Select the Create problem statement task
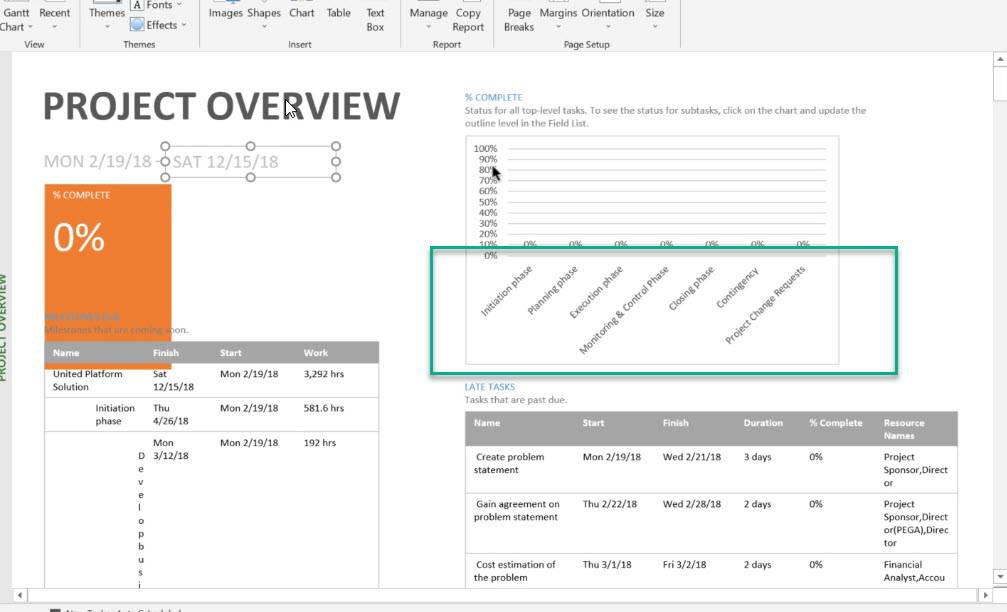 point(509,463)
